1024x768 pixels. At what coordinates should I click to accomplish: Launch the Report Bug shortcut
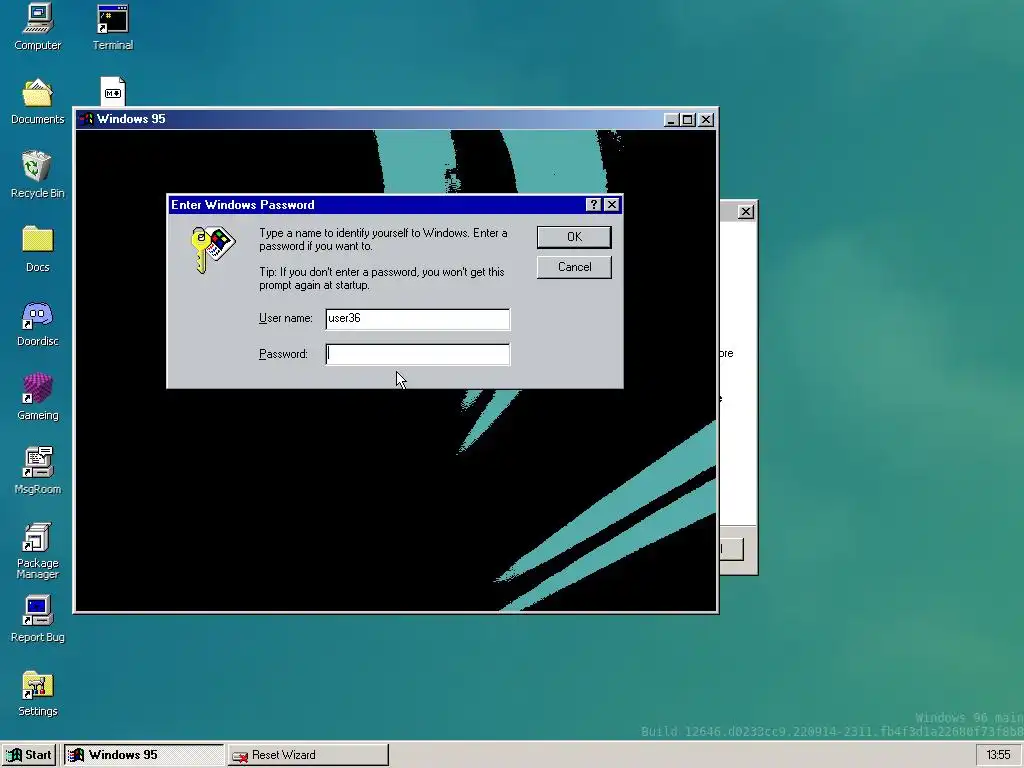click(37, 618)
